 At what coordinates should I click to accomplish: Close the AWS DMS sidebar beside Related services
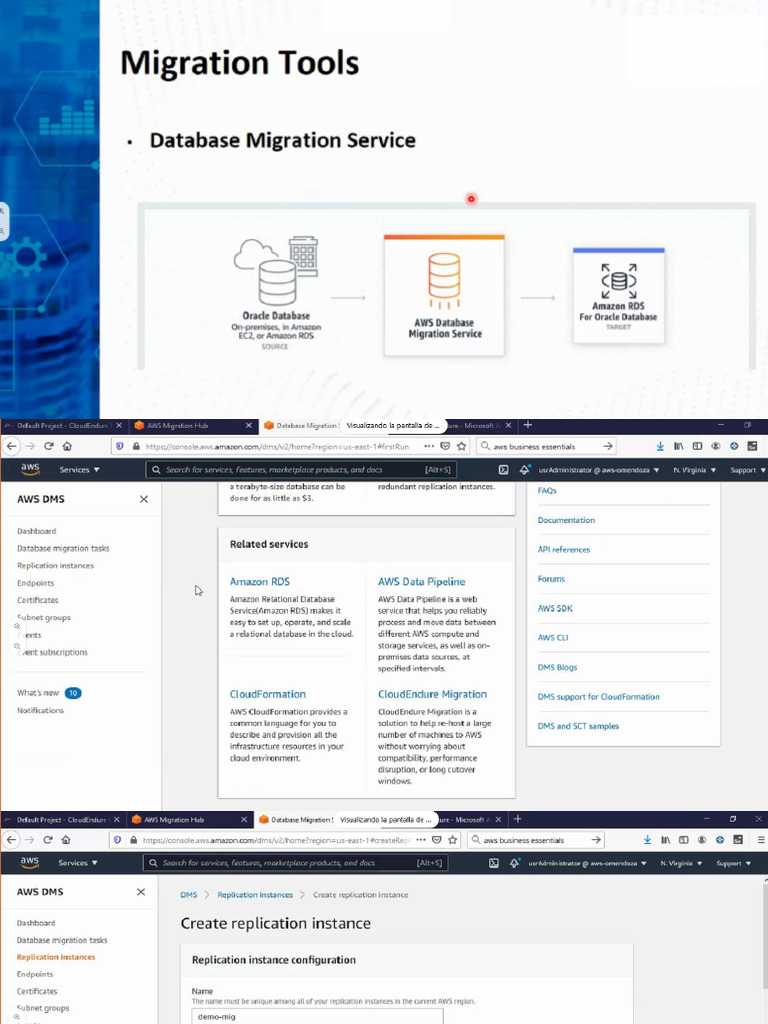(143, 499)
